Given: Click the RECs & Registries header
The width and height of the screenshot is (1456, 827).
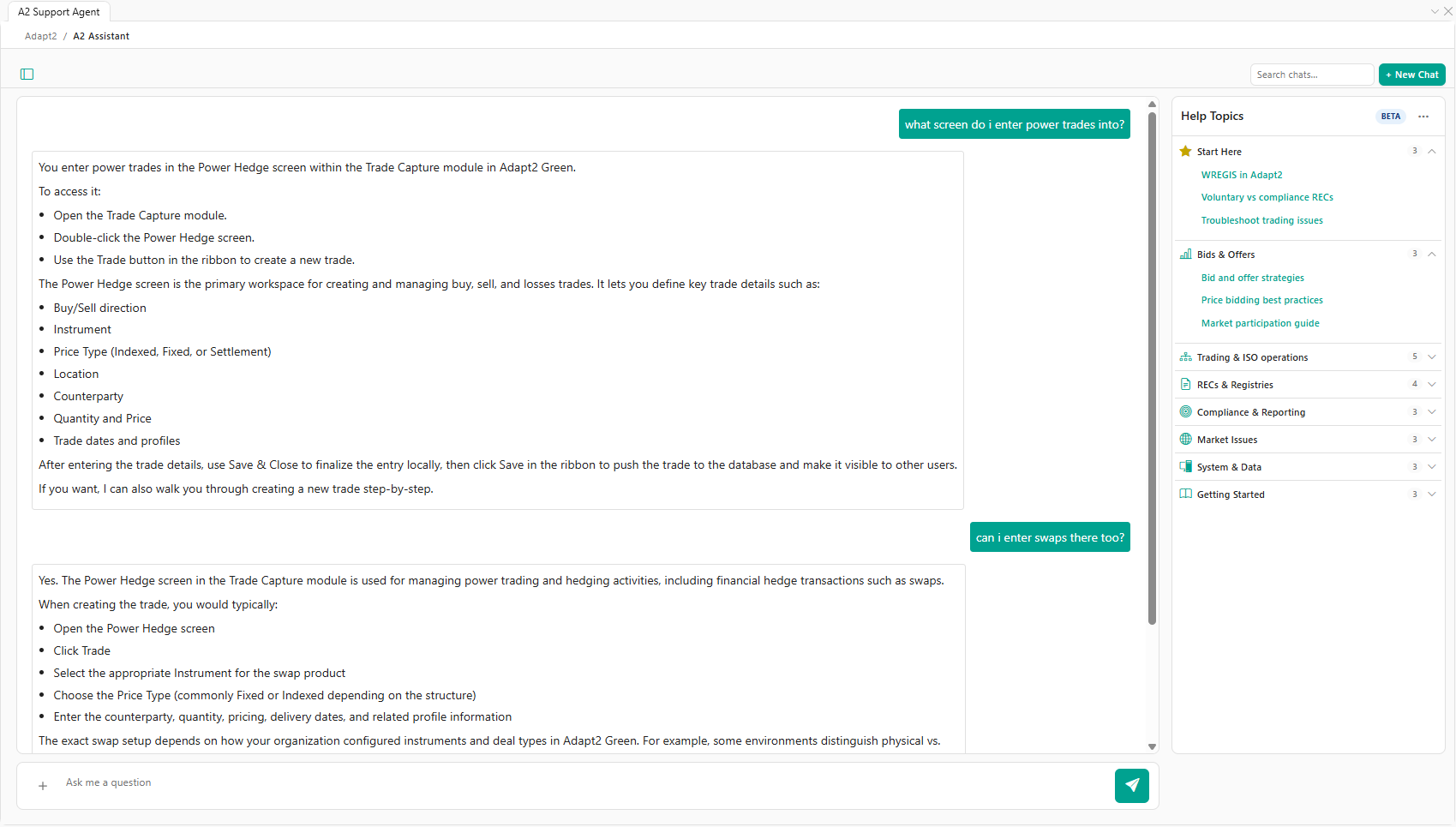Looking at the screenshot, I should pos(1309,385).
